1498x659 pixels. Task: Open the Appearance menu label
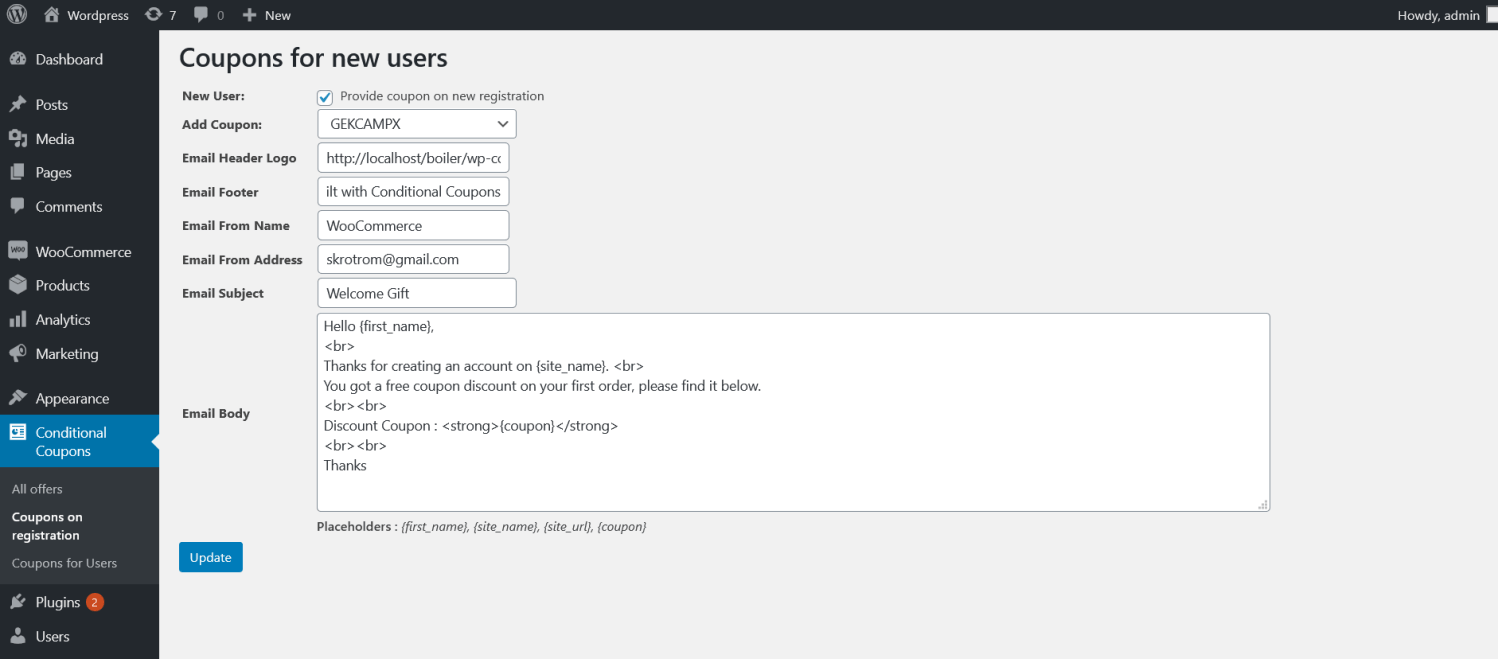(73, 398)
